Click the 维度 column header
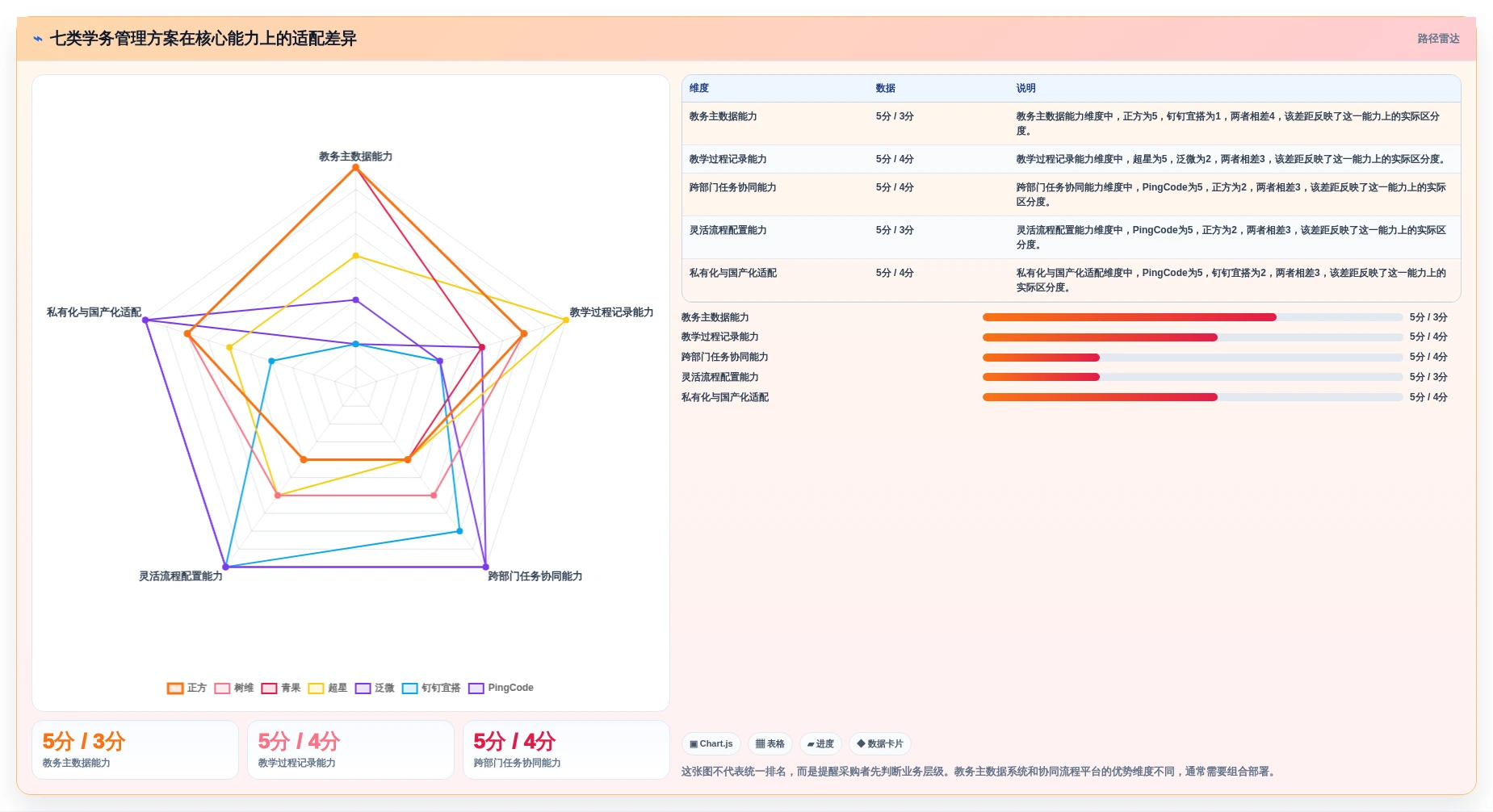 (699, 88)
